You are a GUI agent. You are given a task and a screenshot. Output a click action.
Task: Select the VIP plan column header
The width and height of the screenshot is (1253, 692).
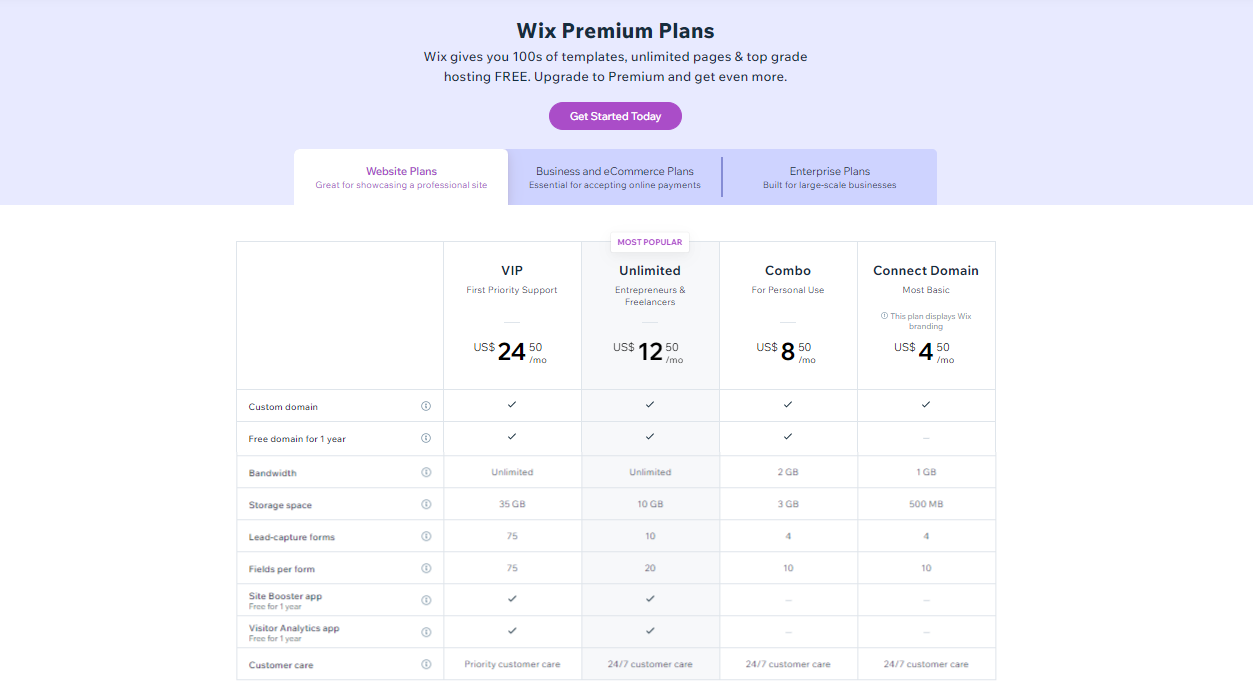pyautogui.click(x=512, y=270)
